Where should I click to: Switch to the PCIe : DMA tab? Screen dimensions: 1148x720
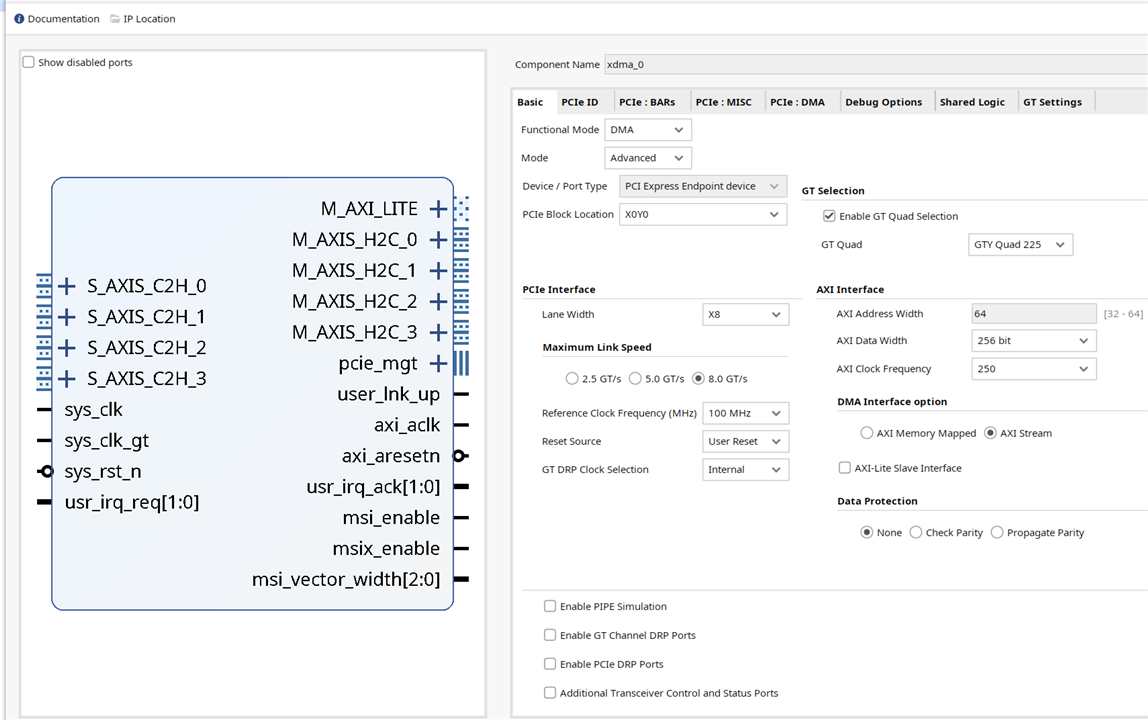[797, 102]
